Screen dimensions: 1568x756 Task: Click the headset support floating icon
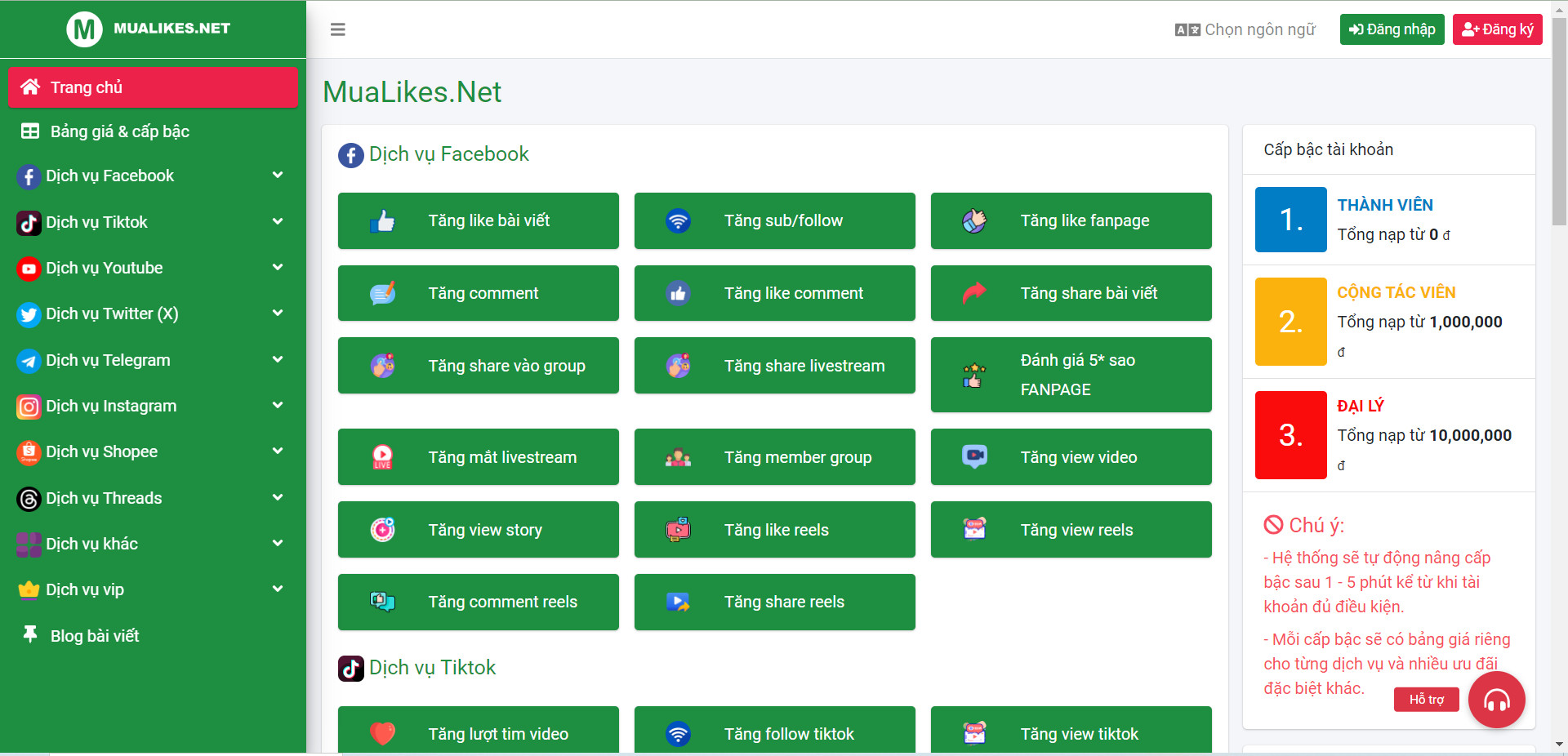click(1497, 700)
